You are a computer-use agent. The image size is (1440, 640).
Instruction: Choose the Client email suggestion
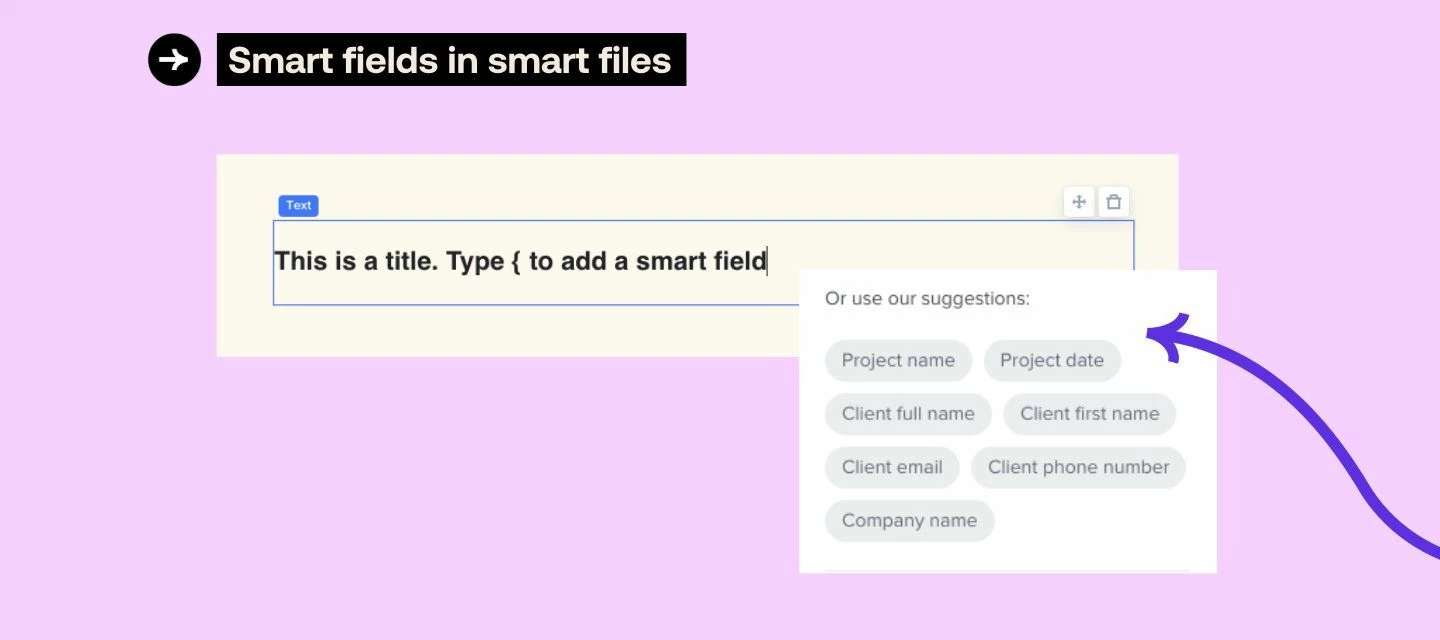pos(891,467)
